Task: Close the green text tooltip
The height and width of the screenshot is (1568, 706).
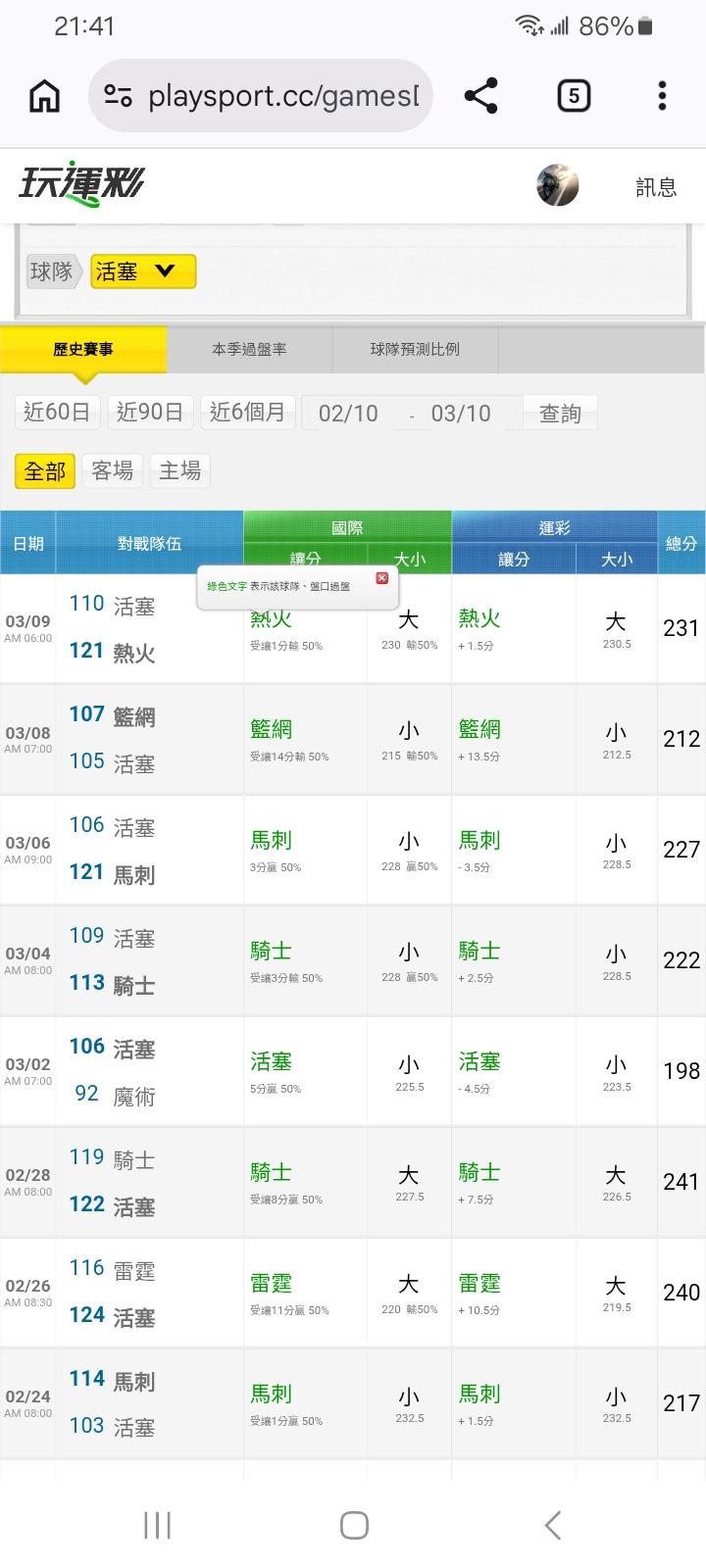Action: (x=382, y=578)
